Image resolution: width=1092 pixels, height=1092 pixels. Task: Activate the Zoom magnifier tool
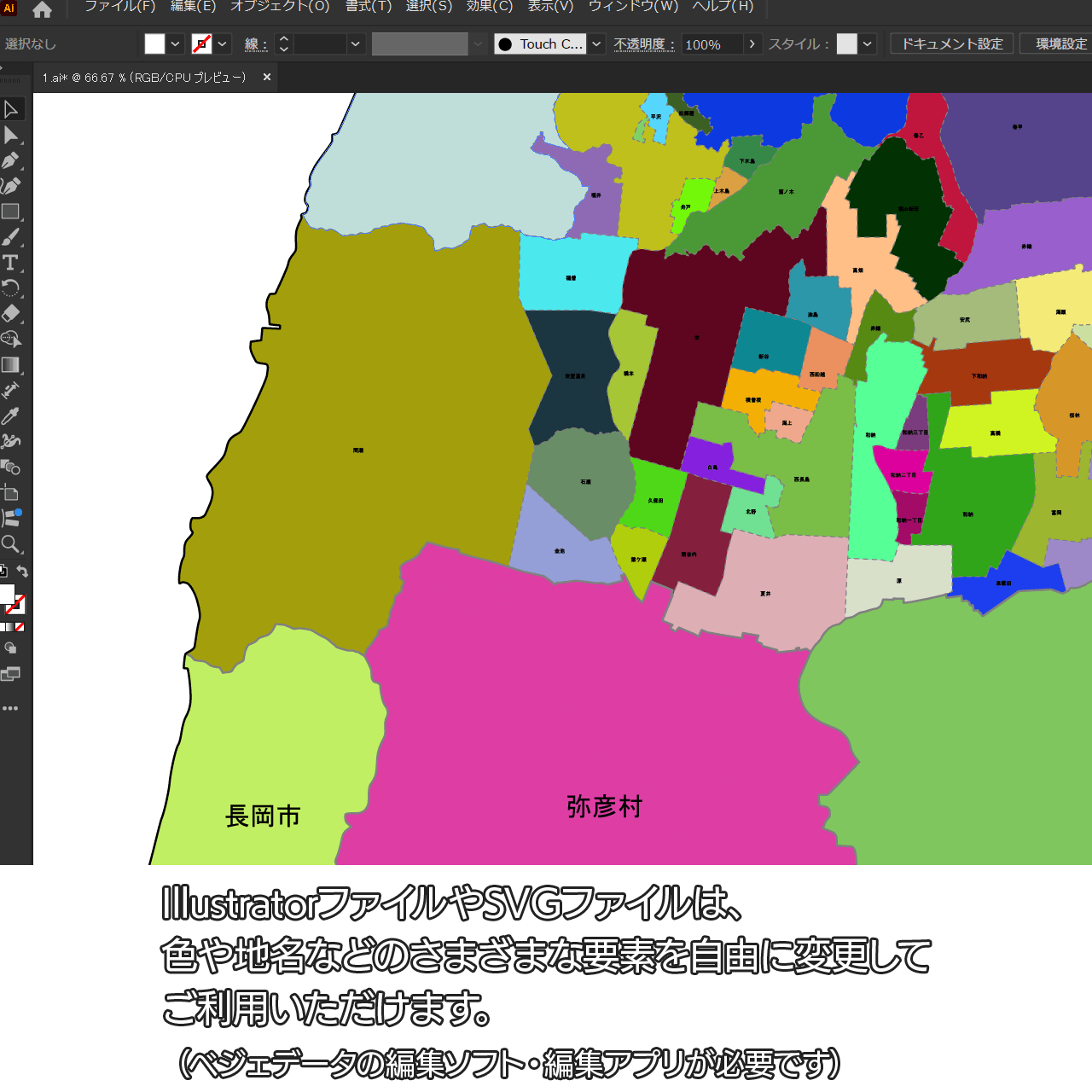[x=11, y=544]
